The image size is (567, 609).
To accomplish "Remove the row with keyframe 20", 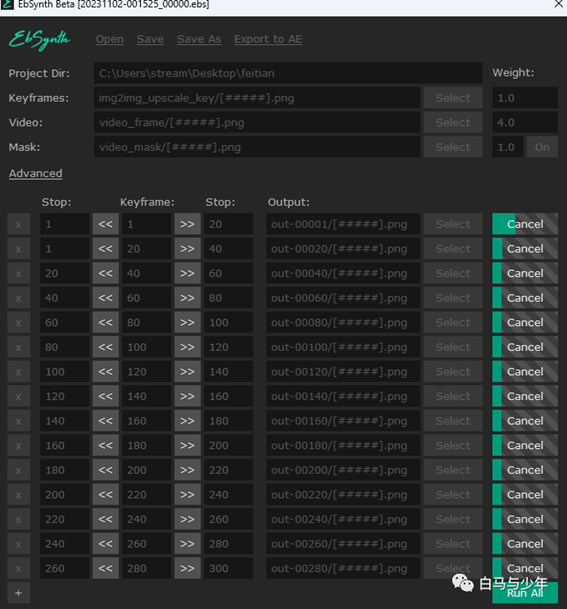I will [x=19, y=249].
